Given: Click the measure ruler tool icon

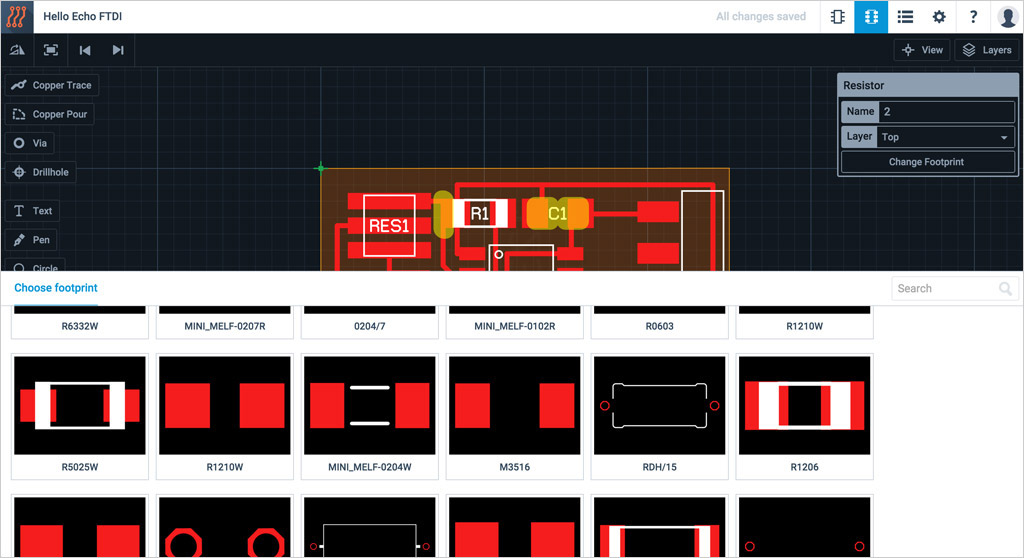Looking at the screenshot, I should click(x=18, y=50).
